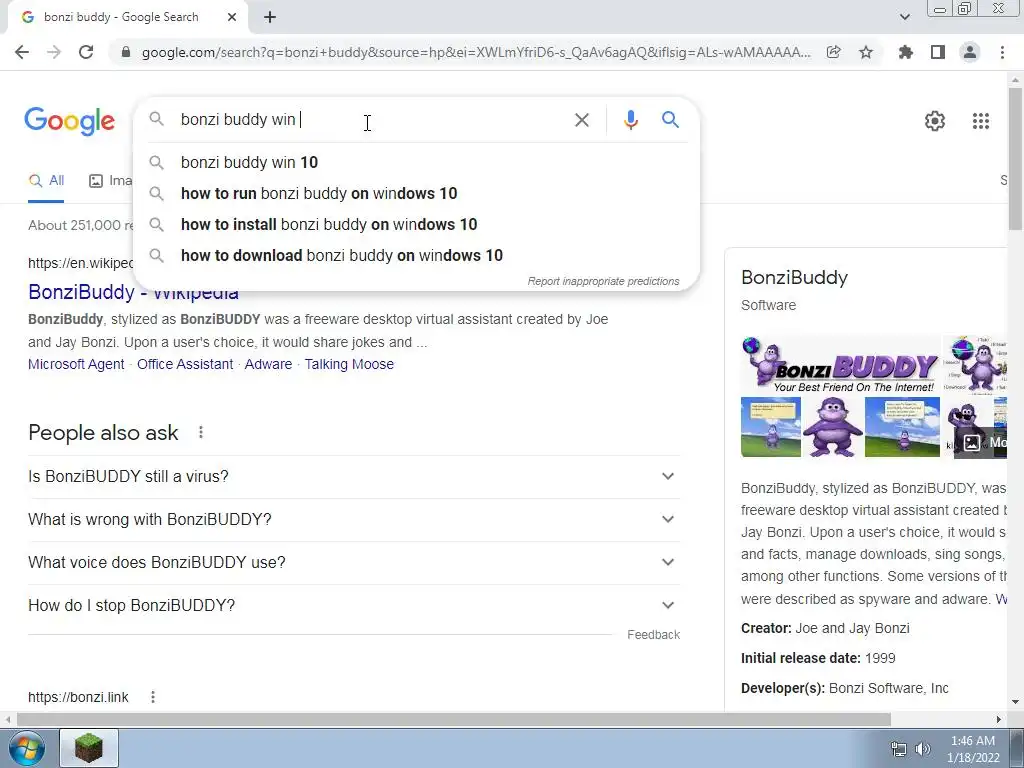Expand 'How do I stop BonziBUDDY?'
Screen dimensions: 1024x768
354,606
